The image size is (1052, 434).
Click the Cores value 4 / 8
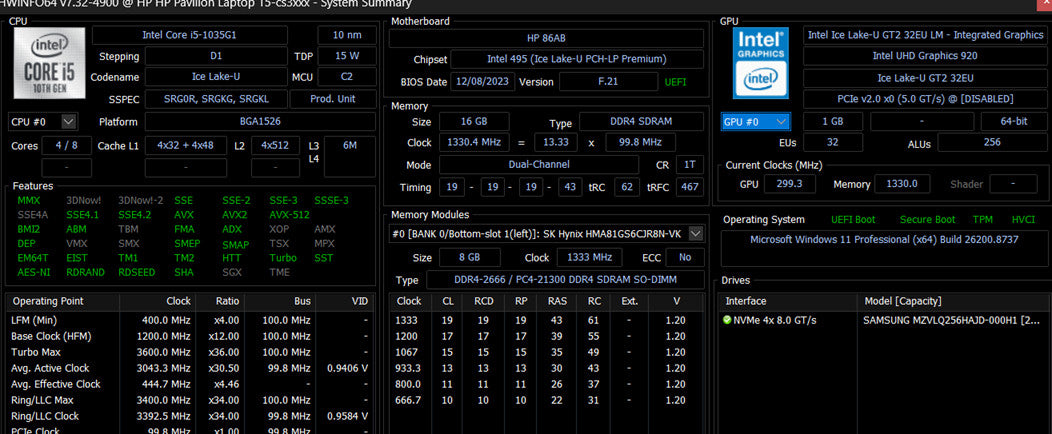[x=66, y=146]
